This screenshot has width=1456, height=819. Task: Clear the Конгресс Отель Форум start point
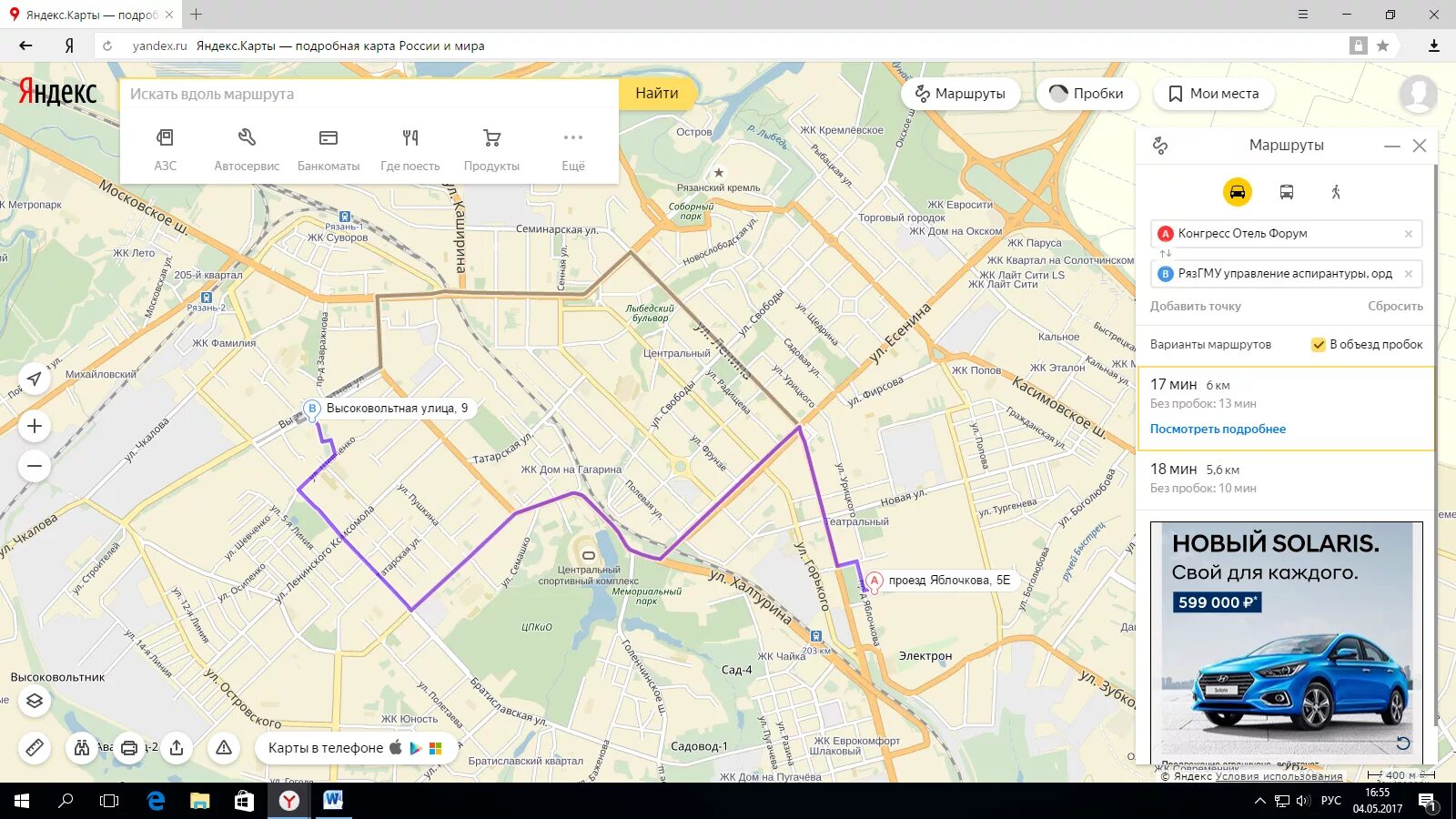pyautogui.click(x=1408, y=234)
